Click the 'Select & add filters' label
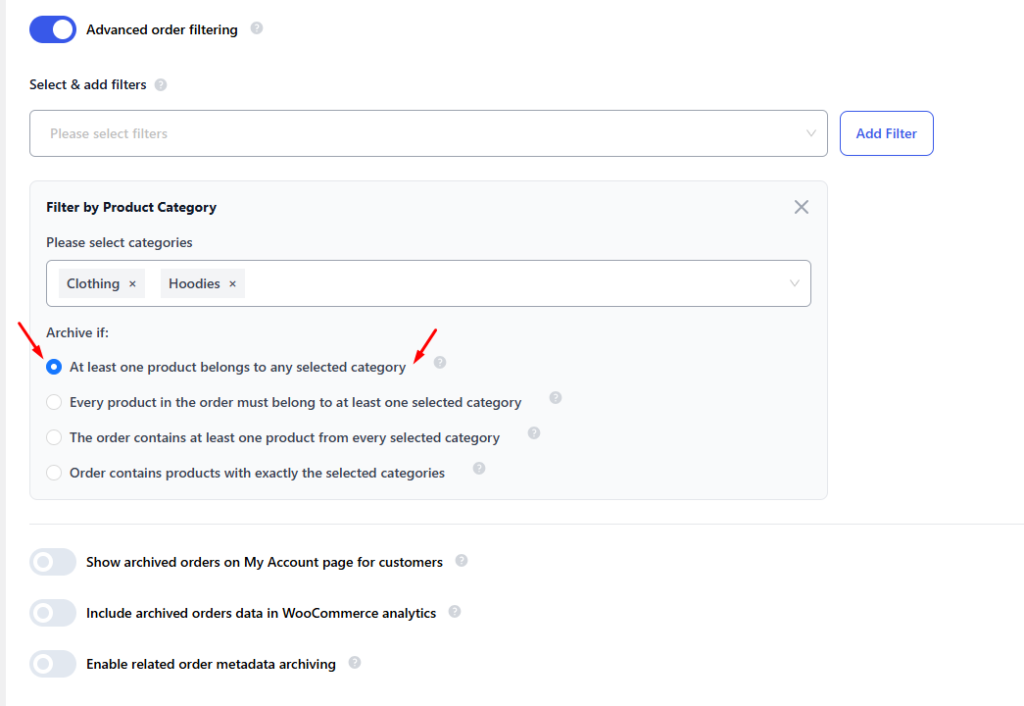Viewport: 1024px width, 706px height. (x=88, y=85)
